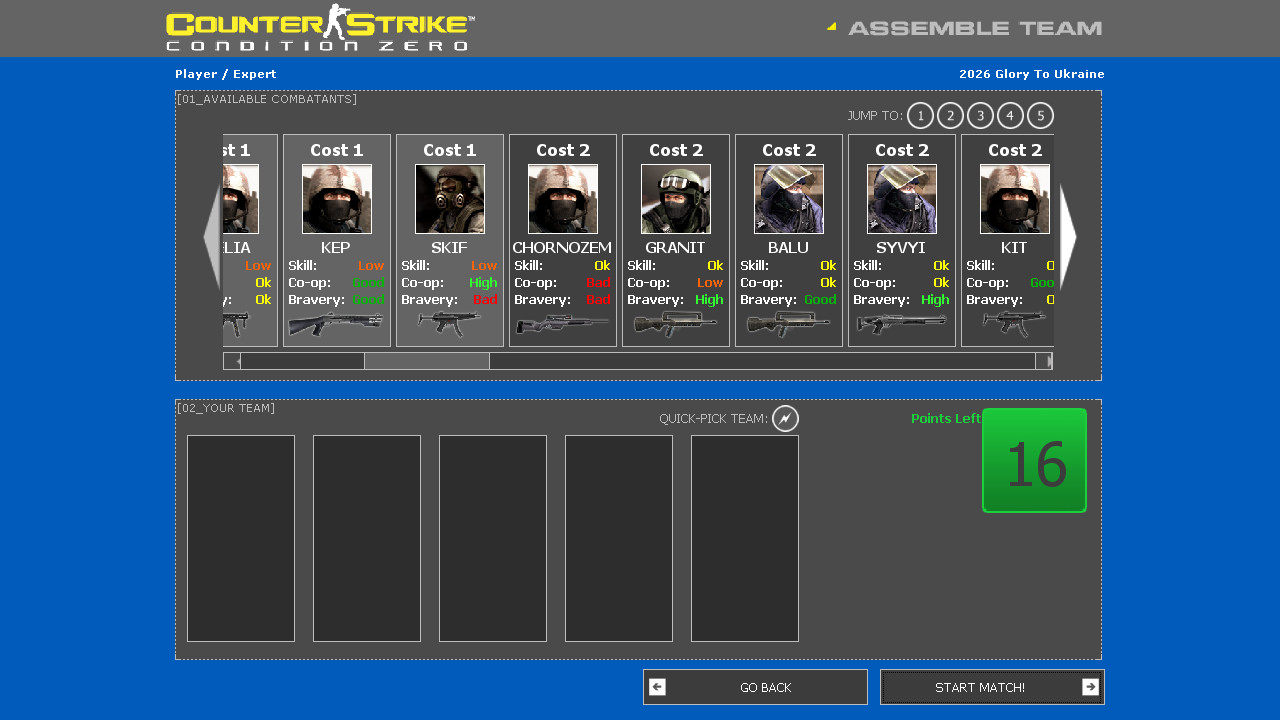Image resolution: width=1280 pixels, height=720 pixels.
Task: Click the CHORNOZEM name label
Action: (562, 248)
